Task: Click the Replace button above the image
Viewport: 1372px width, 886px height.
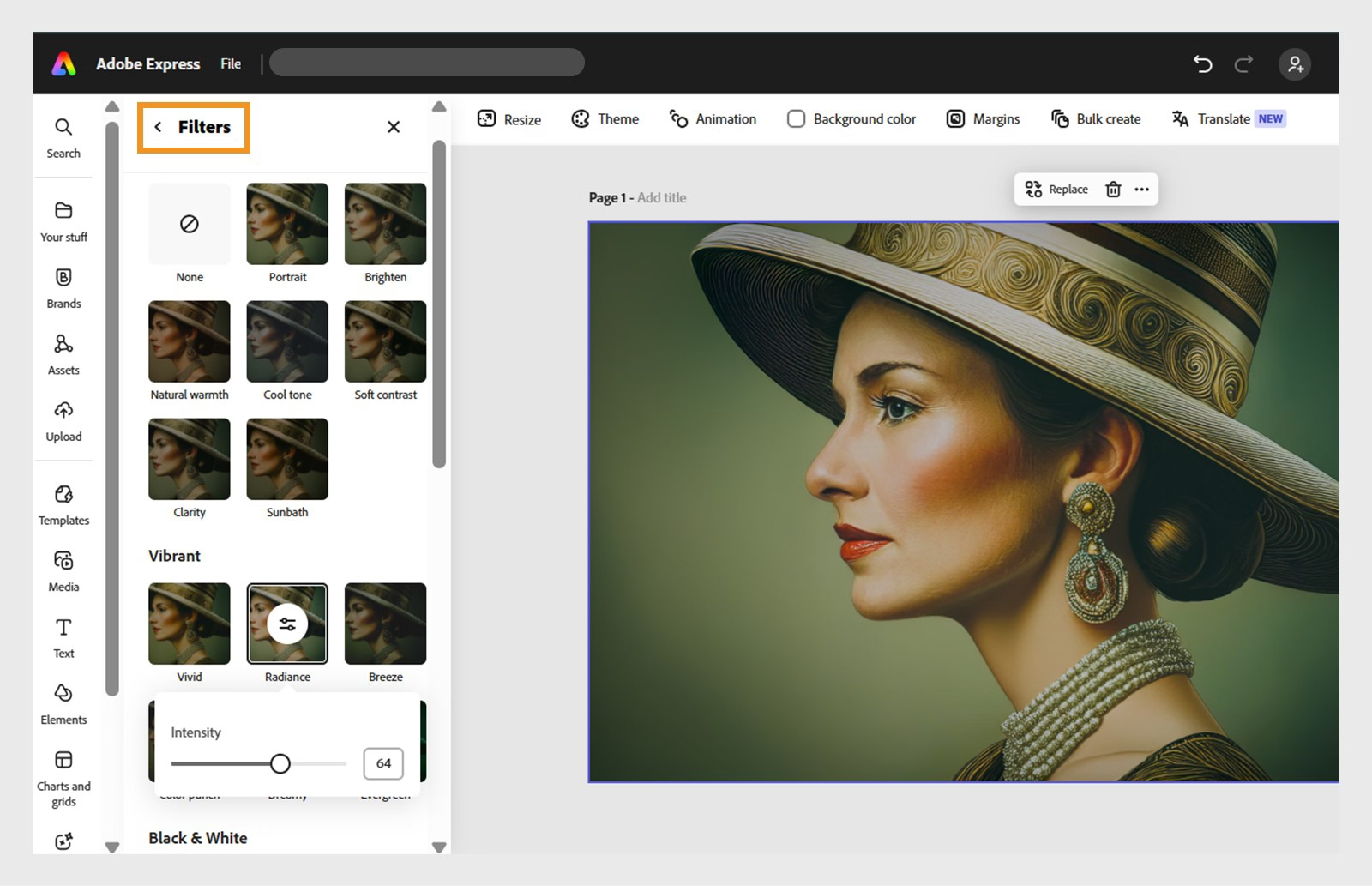Action: click(x=1056, y=189)
